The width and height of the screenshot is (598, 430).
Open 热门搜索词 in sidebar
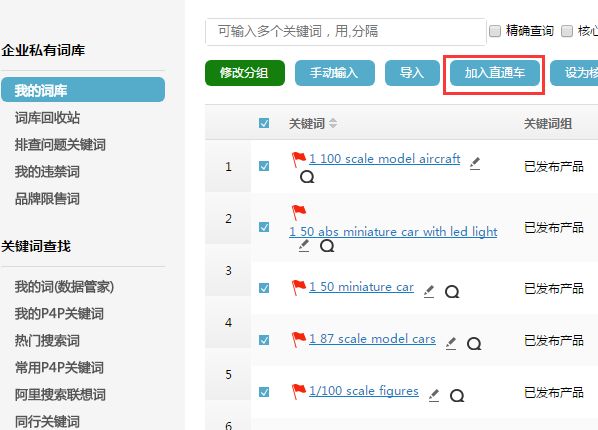(x=47, y=341)
